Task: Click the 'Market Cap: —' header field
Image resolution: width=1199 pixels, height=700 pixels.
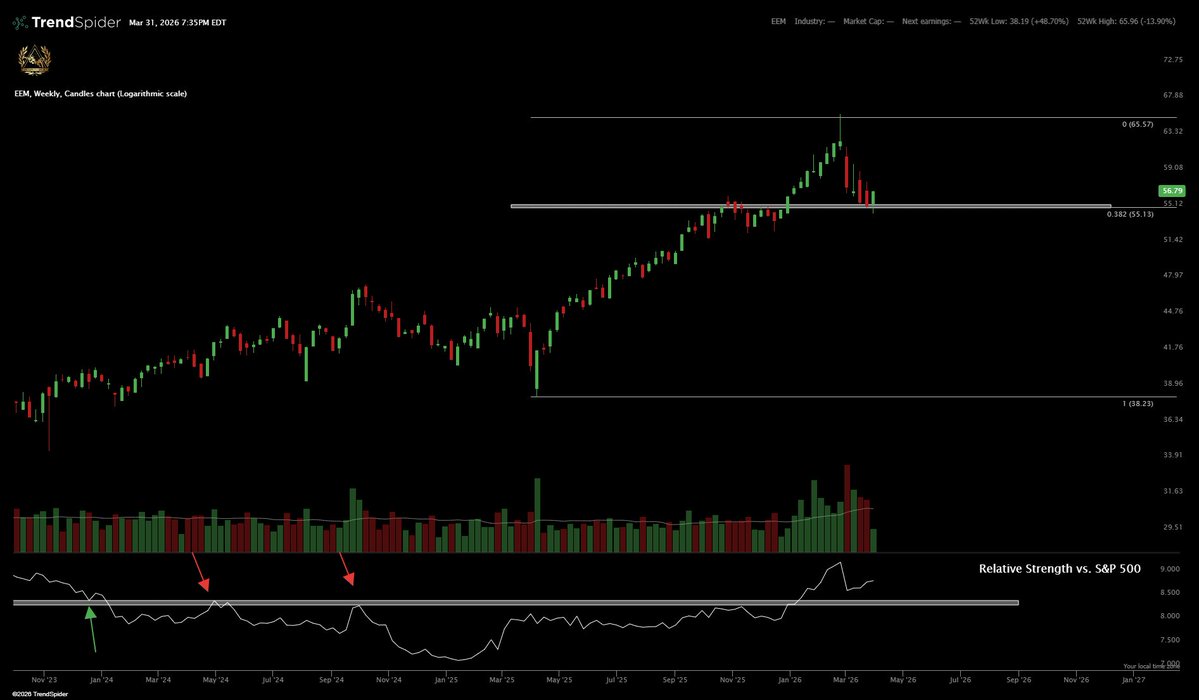Action: click(868, 21)
